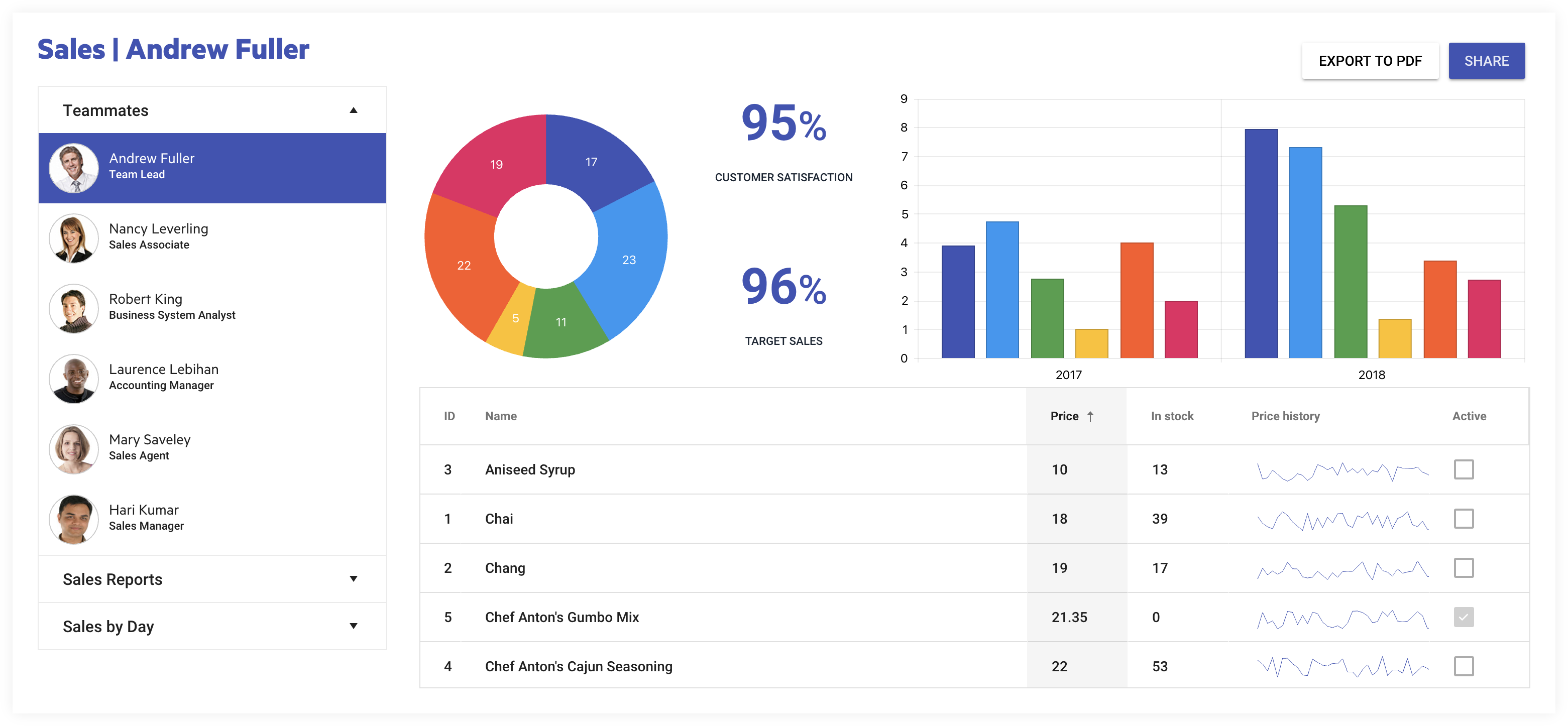Toggle the Active checkbox for Chai
Viewport: 1568px width, 726px height.
(1463, 518)
